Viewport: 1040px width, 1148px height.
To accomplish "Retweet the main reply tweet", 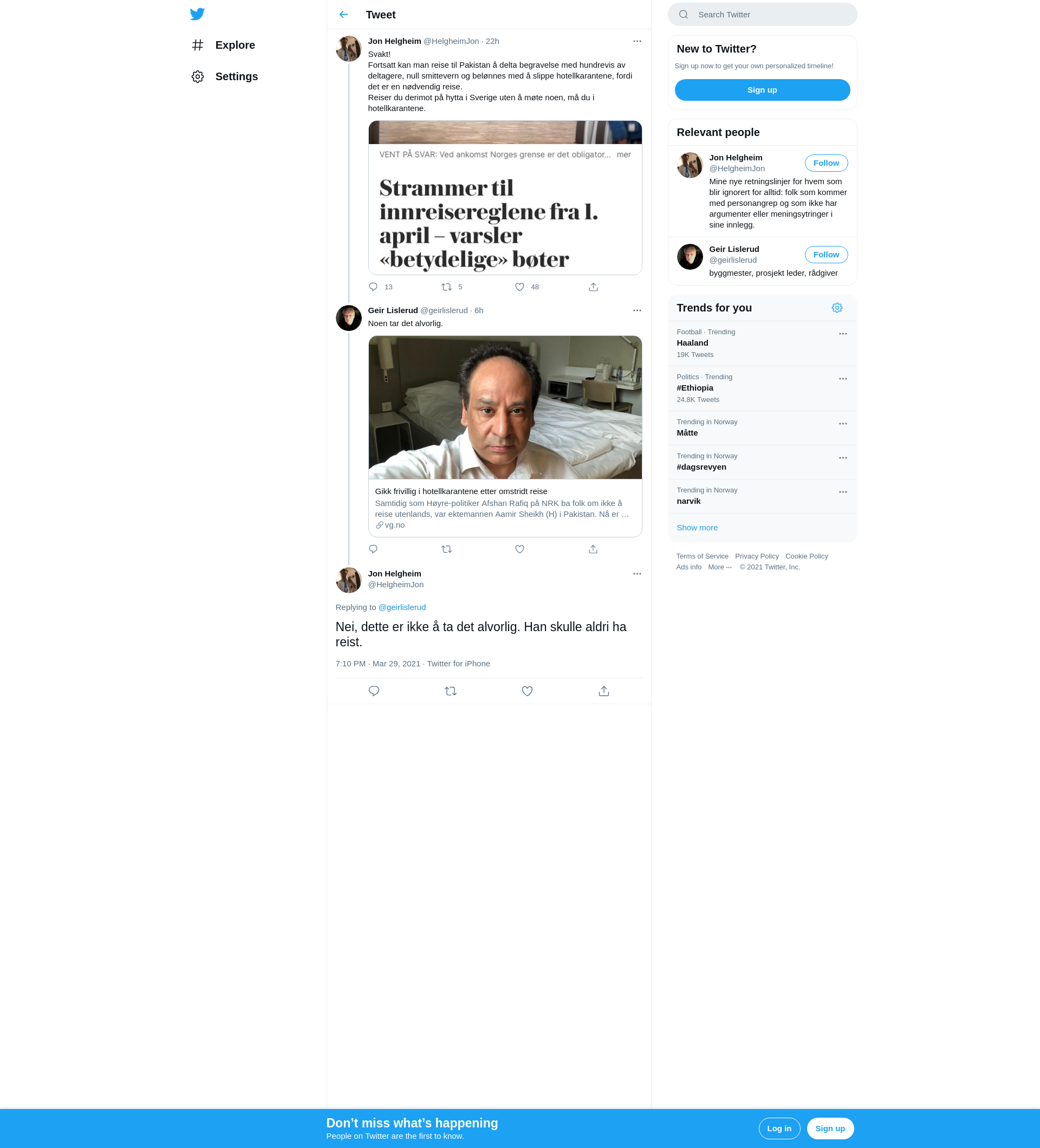I will point(450,691).
